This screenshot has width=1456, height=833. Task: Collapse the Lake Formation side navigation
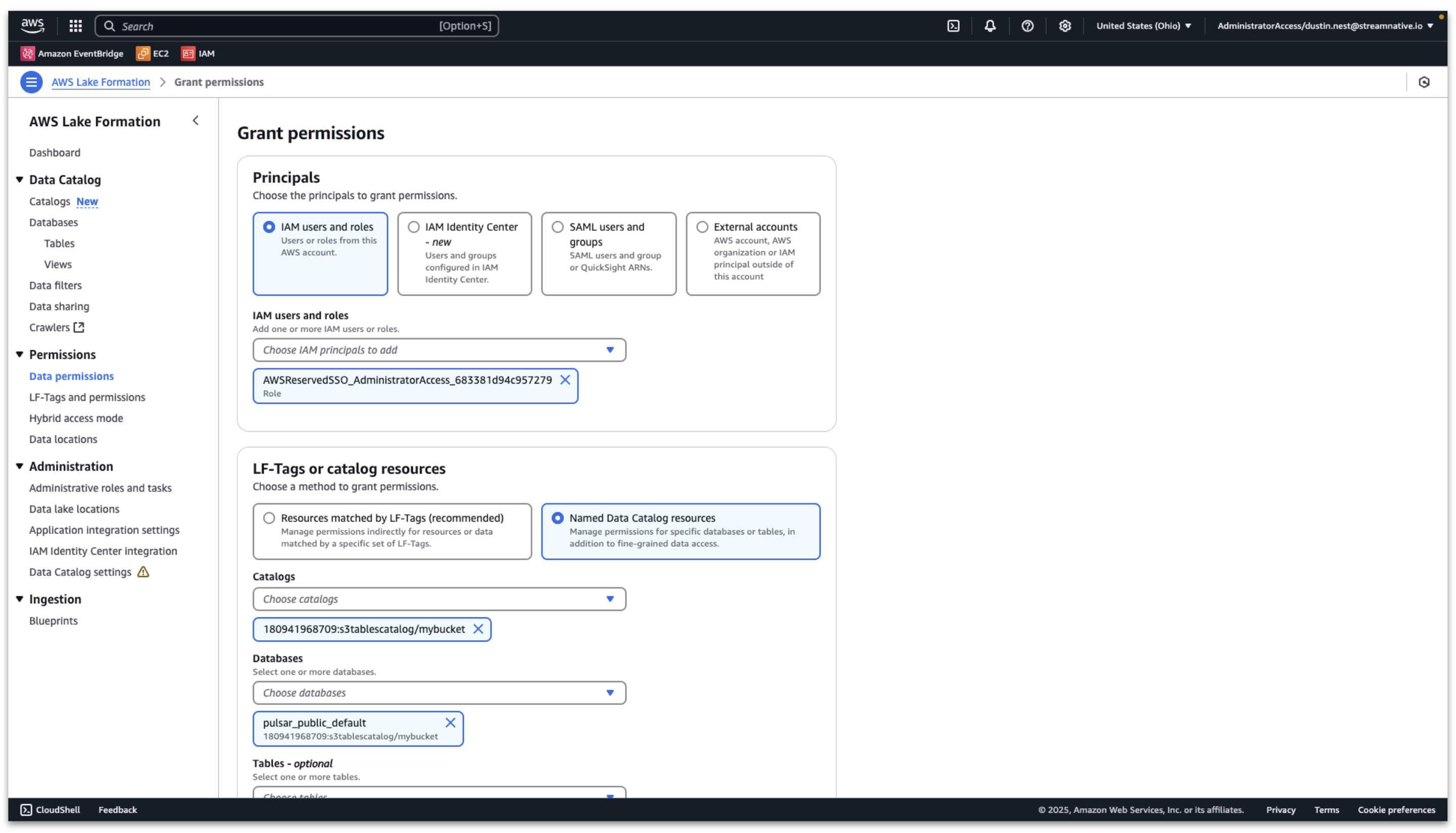196,121
